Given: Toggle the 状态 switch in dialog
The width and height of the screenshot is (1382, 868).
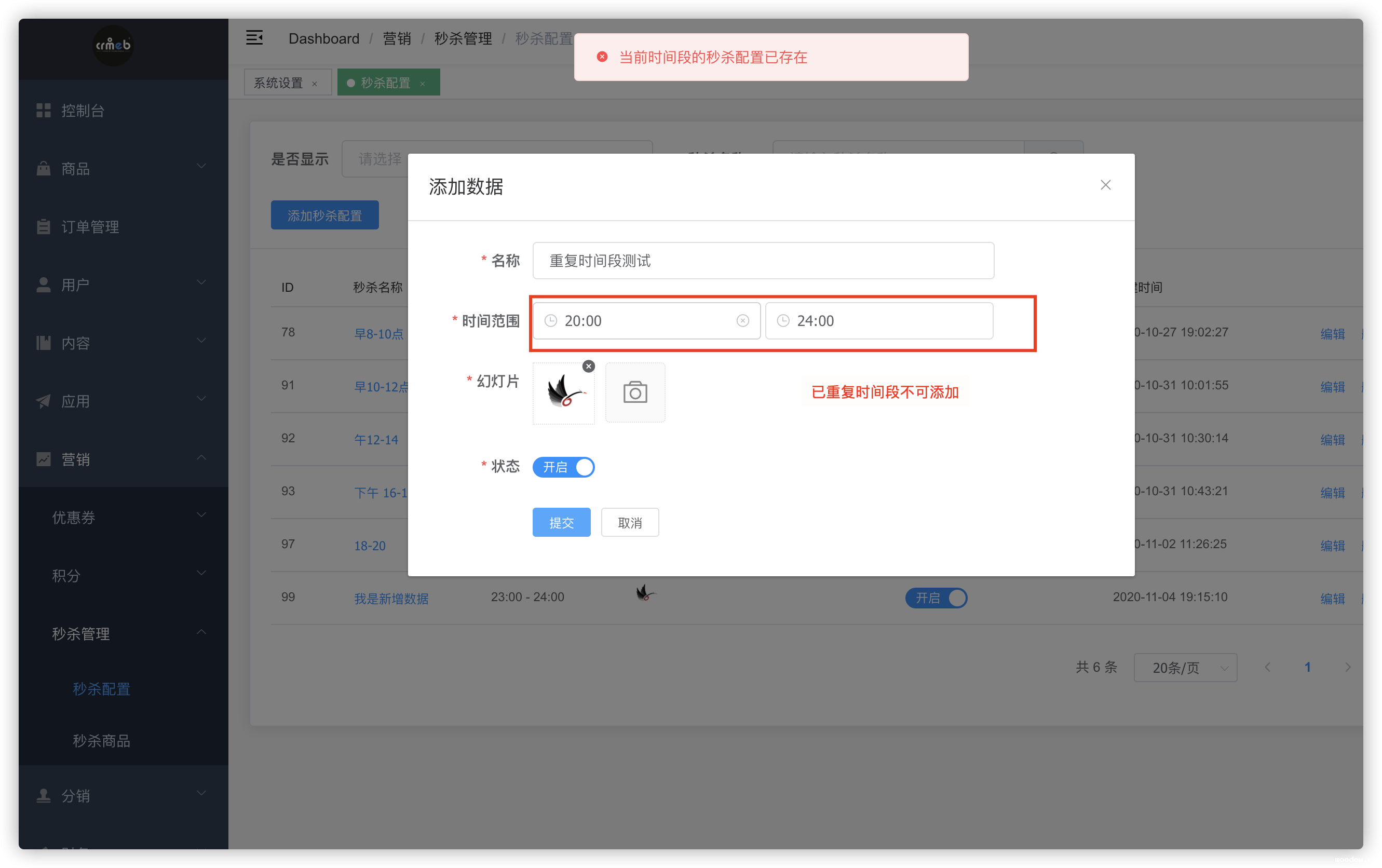Looking at the screenshot, I should (563, 467).
